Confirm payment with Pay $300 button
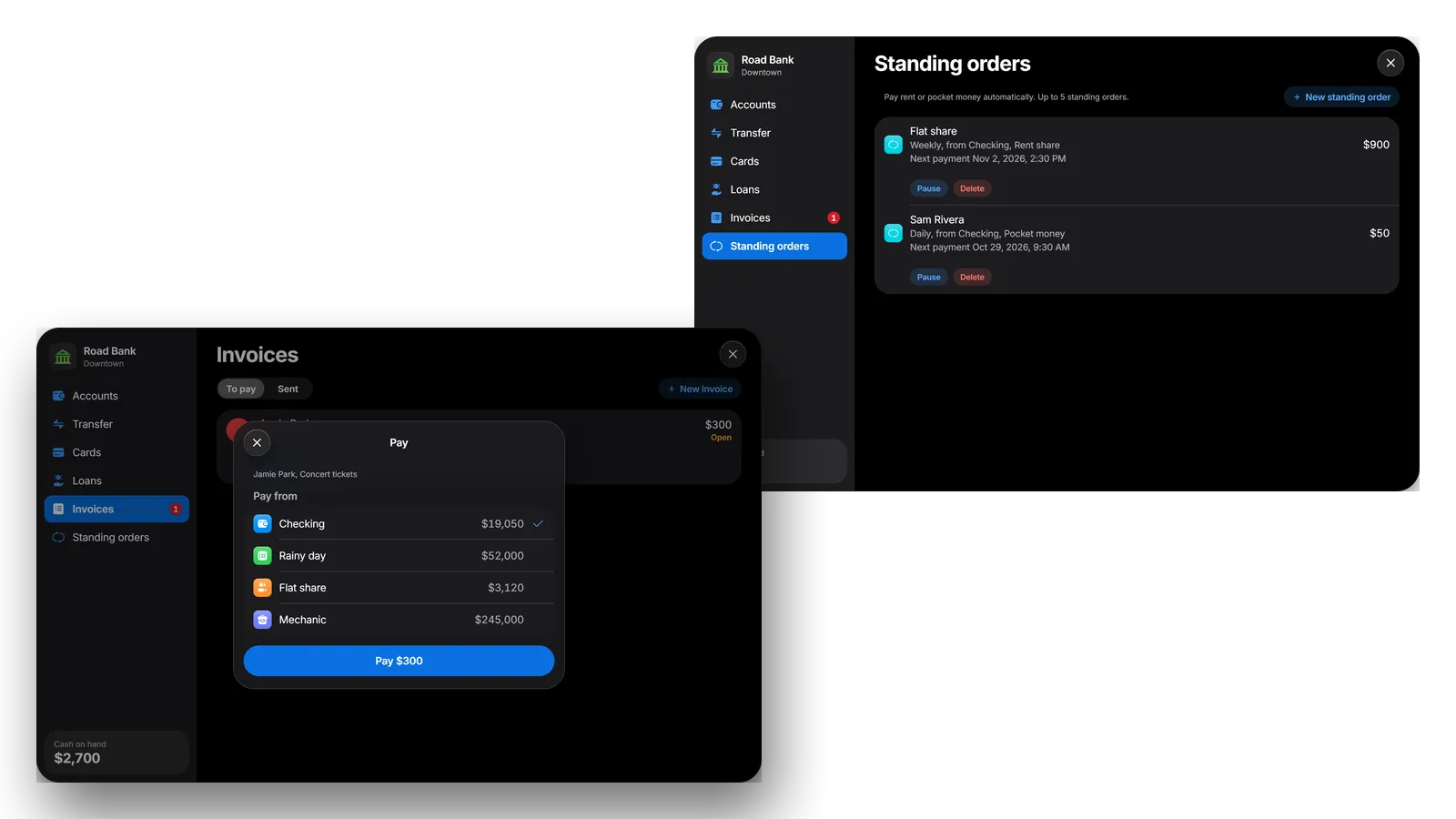 (x=399, y=661)
